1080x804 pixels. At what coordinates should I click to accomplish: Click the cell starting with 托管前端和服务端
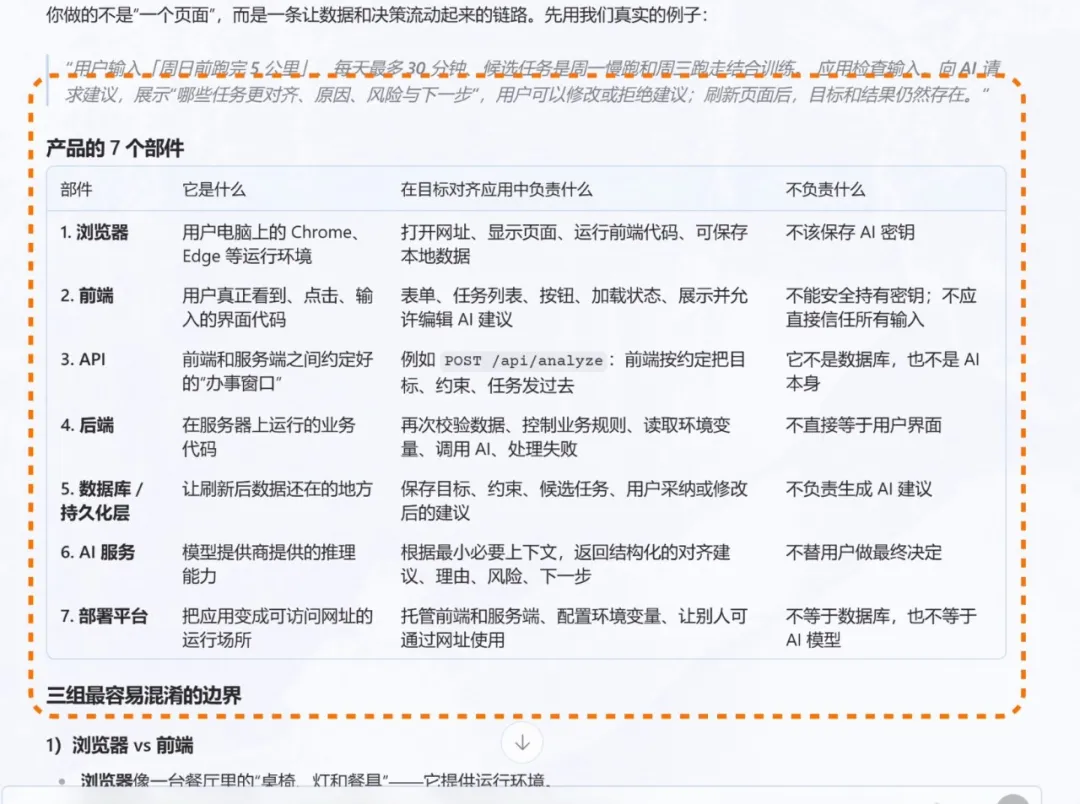(x=574, y=628)
